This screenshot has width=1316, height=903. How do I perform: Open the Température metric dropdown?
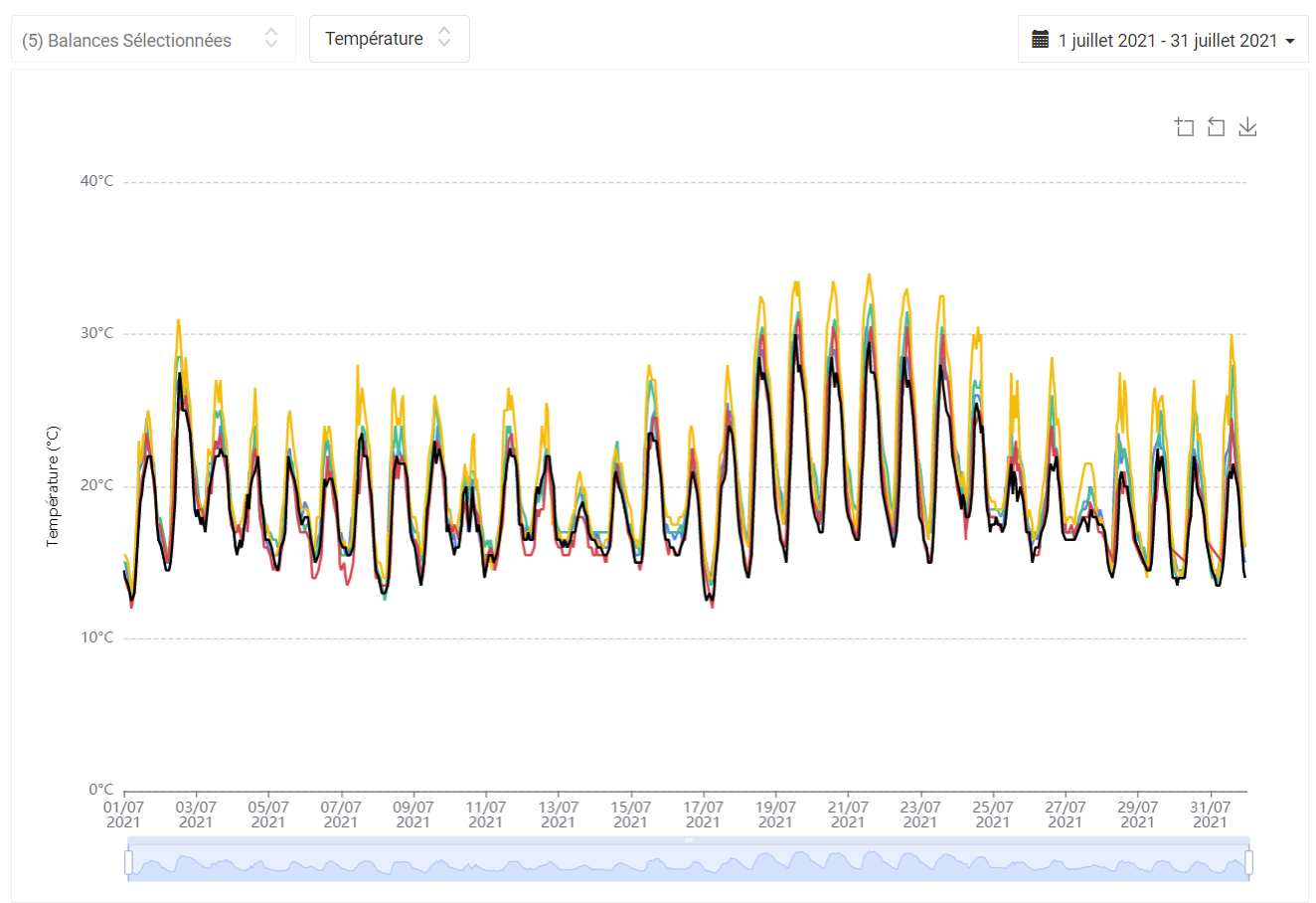point(390,39)
